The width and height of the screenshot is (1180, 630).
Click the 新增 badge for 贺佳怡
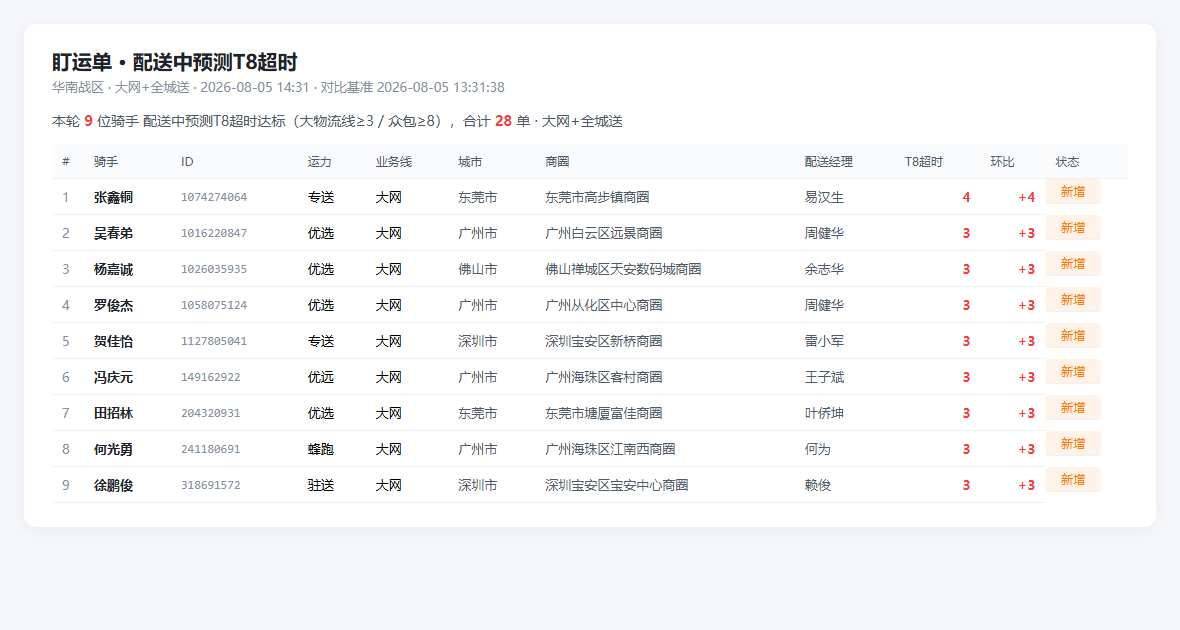tap(1072, 336)
